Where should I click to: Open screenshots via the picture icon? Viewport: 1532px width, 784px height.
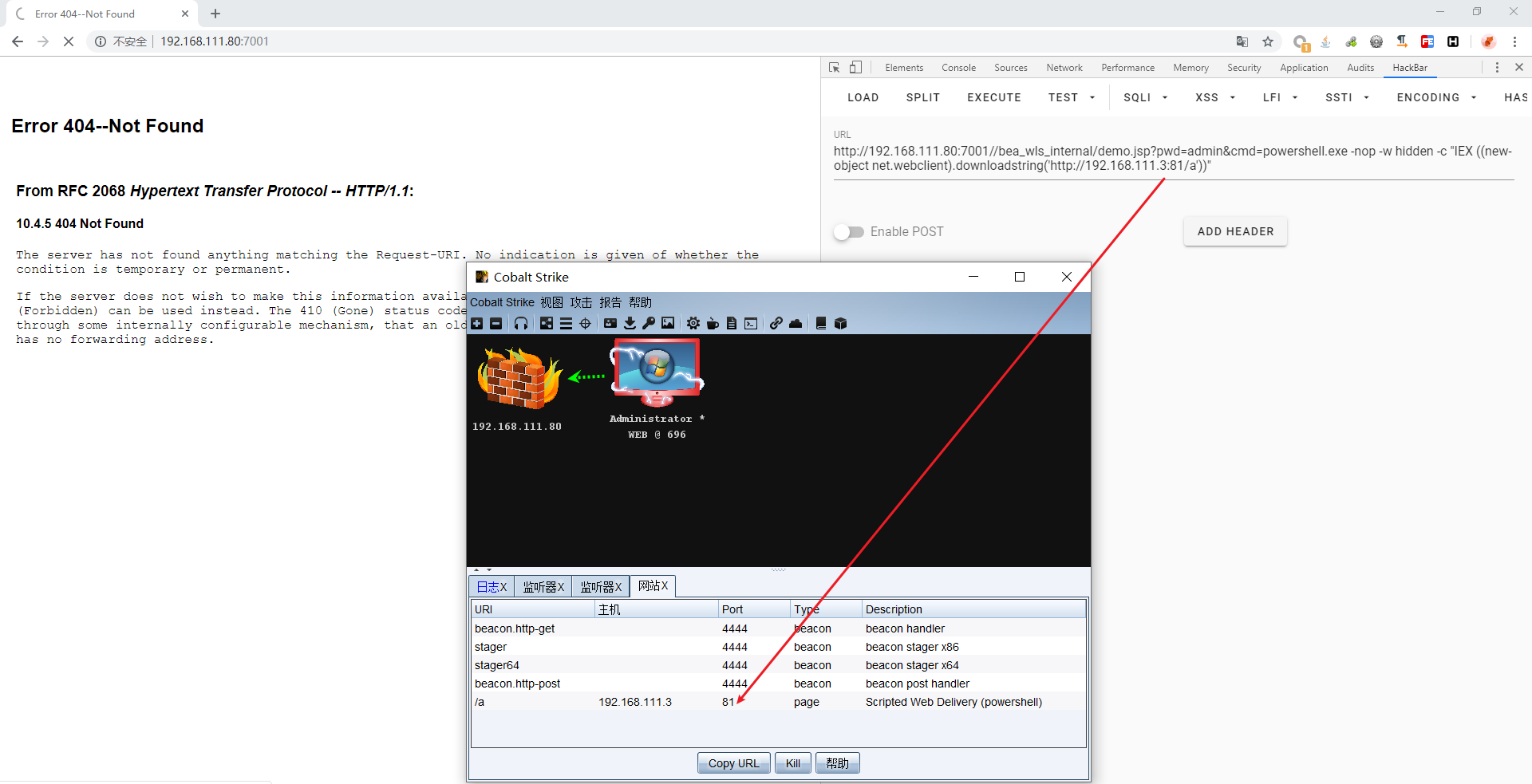[668, 323]
